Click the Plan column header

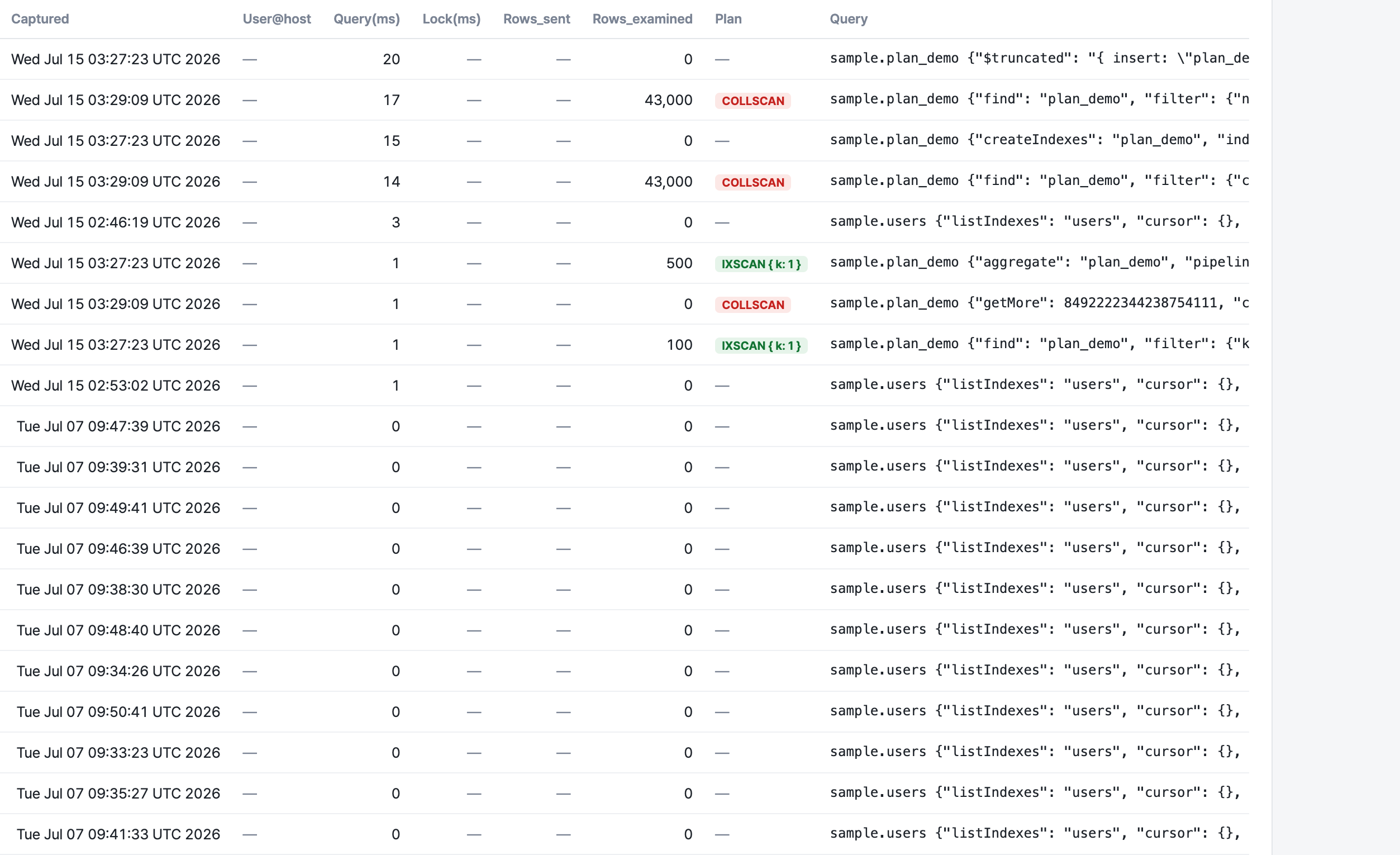pos(728,19)
